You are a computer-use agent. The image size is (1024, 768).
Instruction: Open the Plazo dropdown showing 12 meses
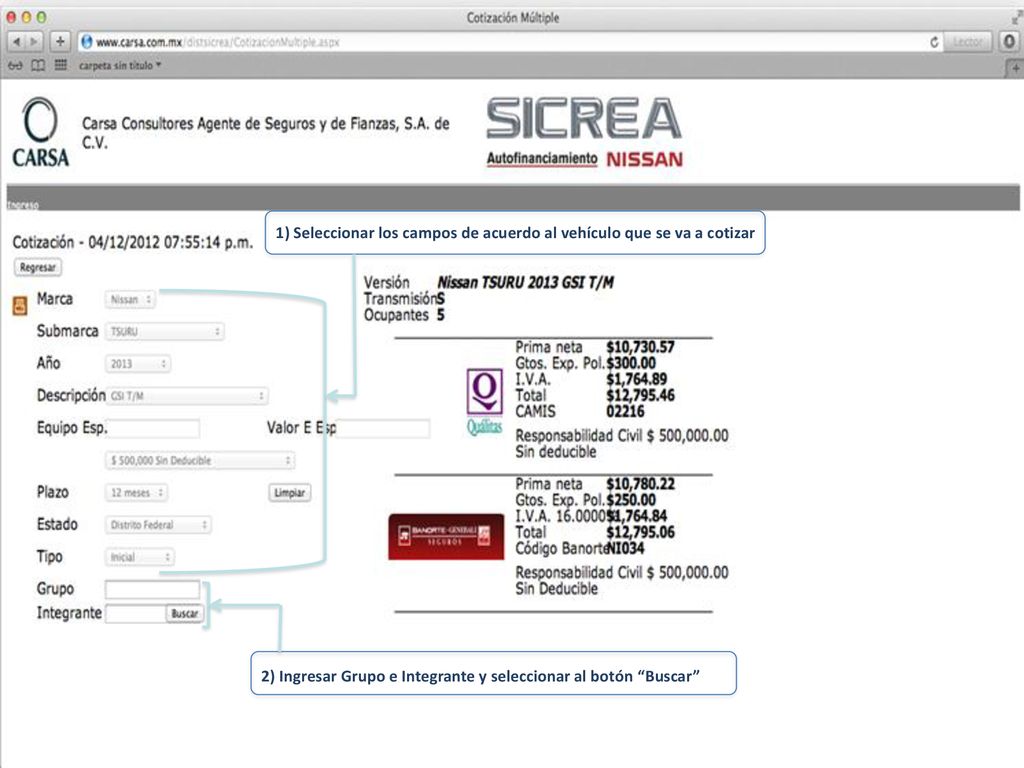pos(136,492)
